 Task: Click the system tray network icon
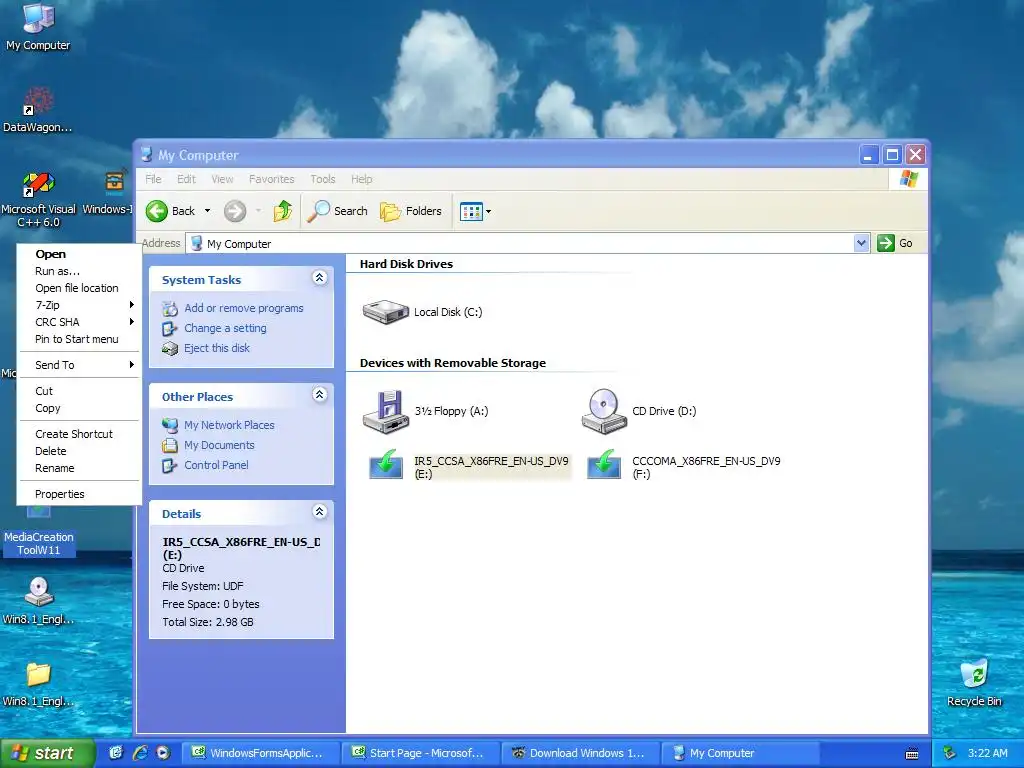click(951, 753)
